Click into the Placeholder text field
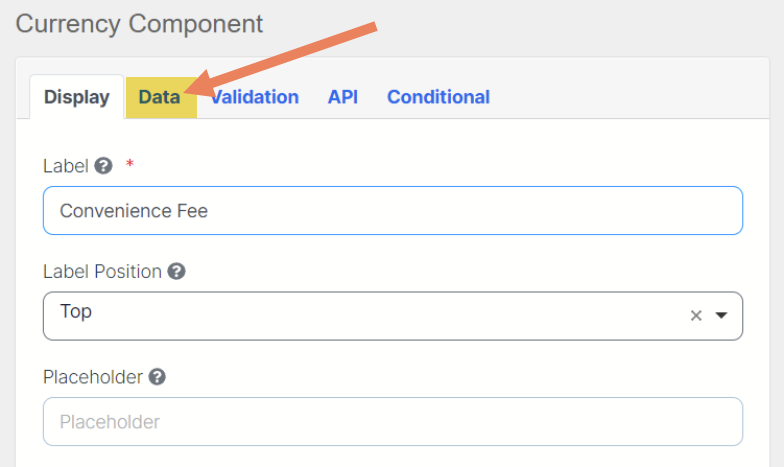 point(392,422)
